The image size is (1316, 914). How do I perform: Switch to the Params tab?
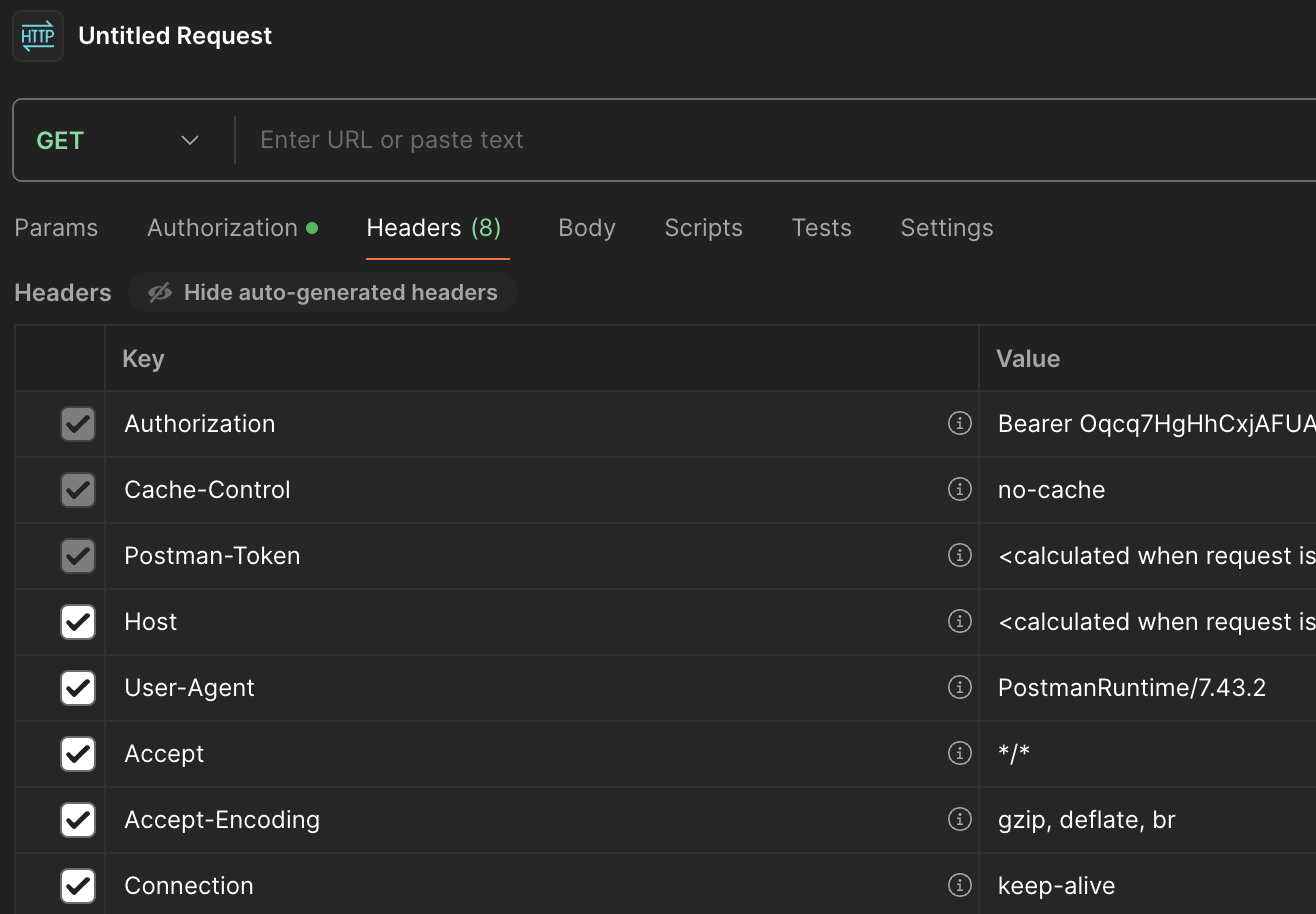pyautogui.click(x=56, y=228)
